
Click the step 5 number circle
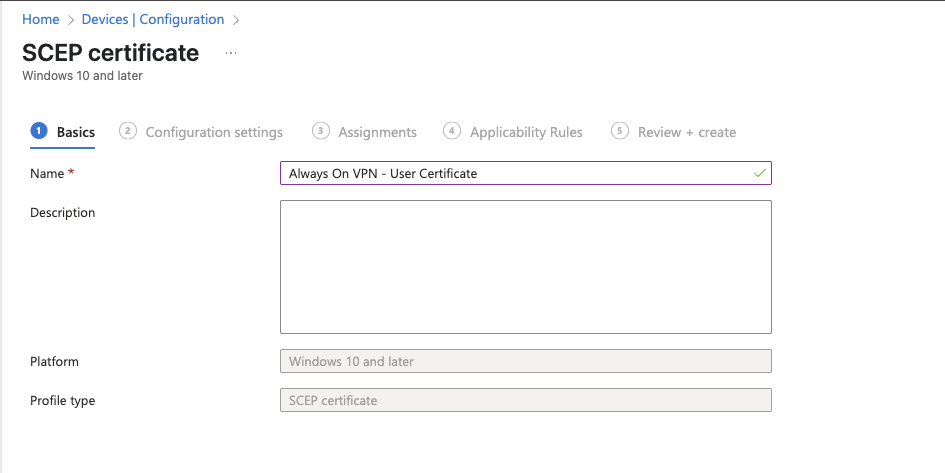[x=620, y=131]
